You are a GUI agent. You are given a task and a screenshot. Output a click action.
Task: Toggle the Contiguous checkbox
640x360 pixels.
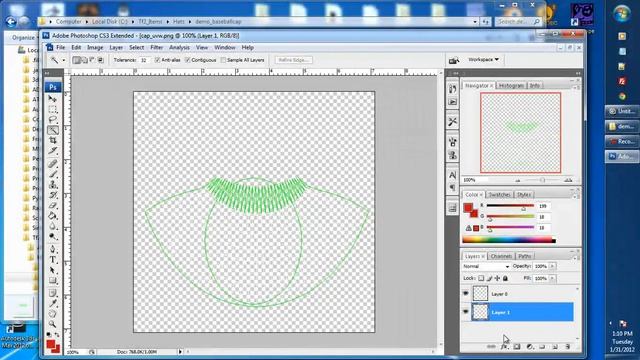[x=187, y=60]
